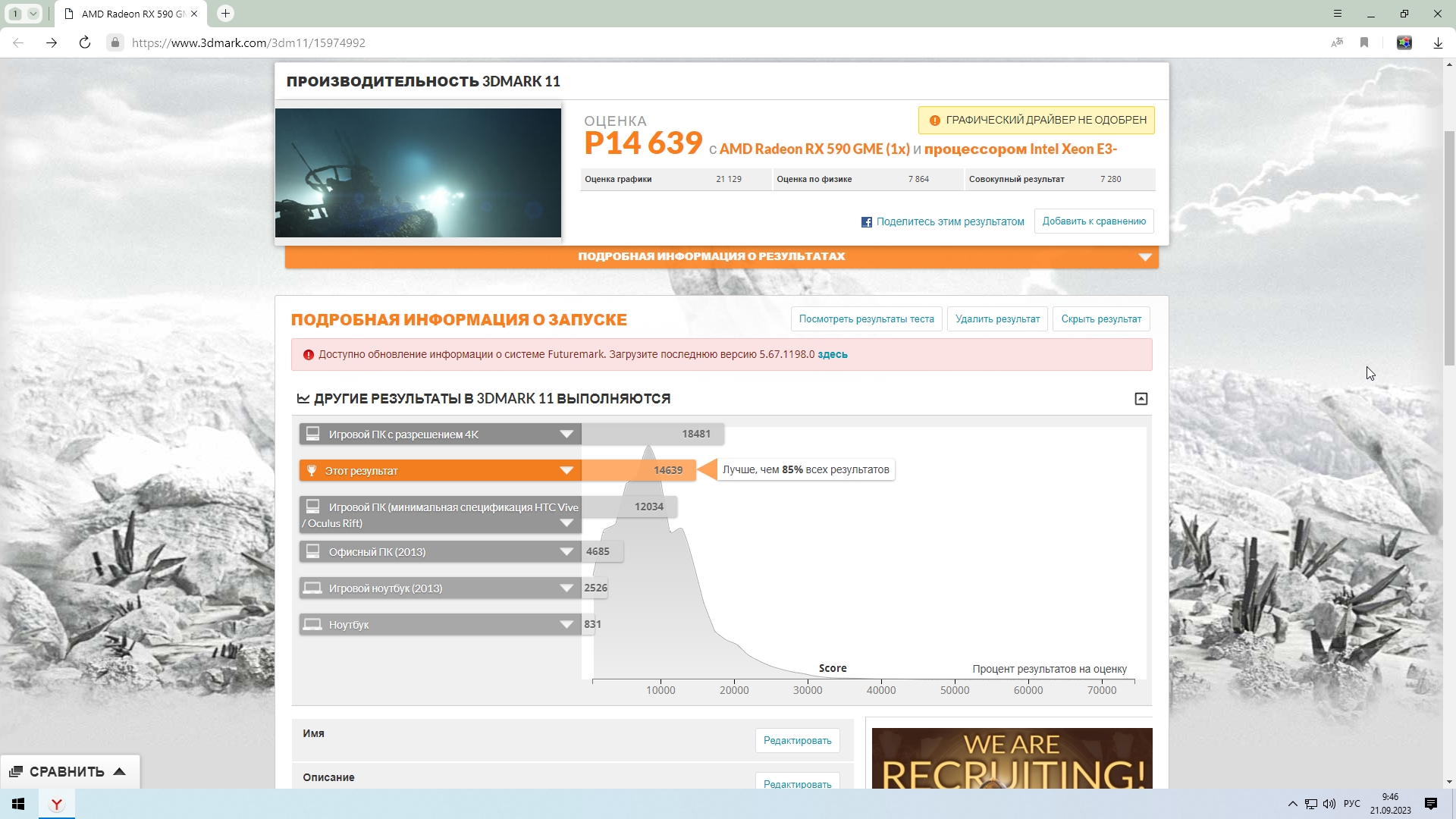
Task: Open the СРАВНИТЬ compare panel
Action: click(68, 771)
